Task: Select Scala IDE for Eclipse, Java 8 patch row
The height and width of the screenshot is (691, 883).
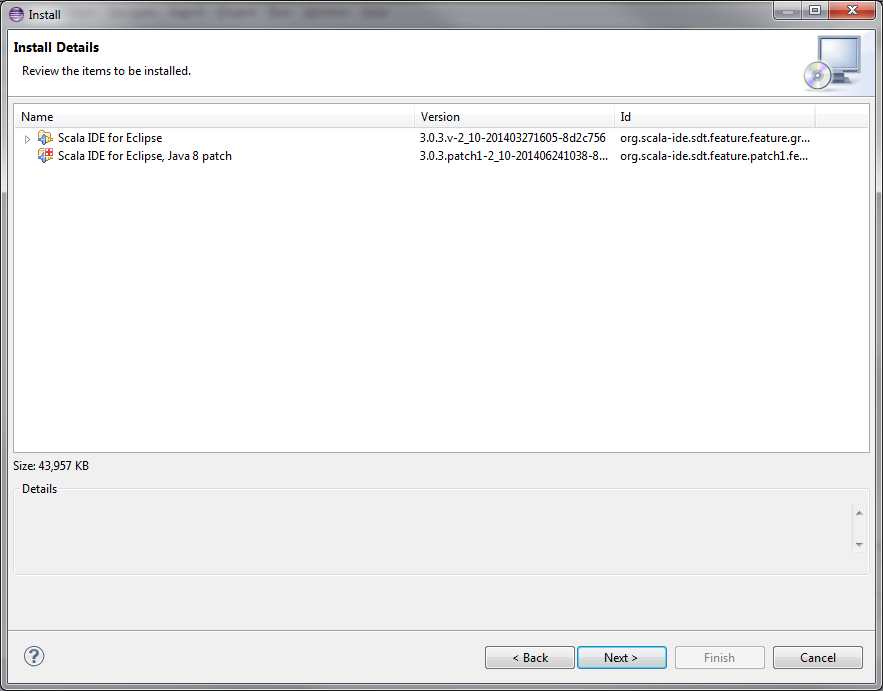Action: click(442, 156)
